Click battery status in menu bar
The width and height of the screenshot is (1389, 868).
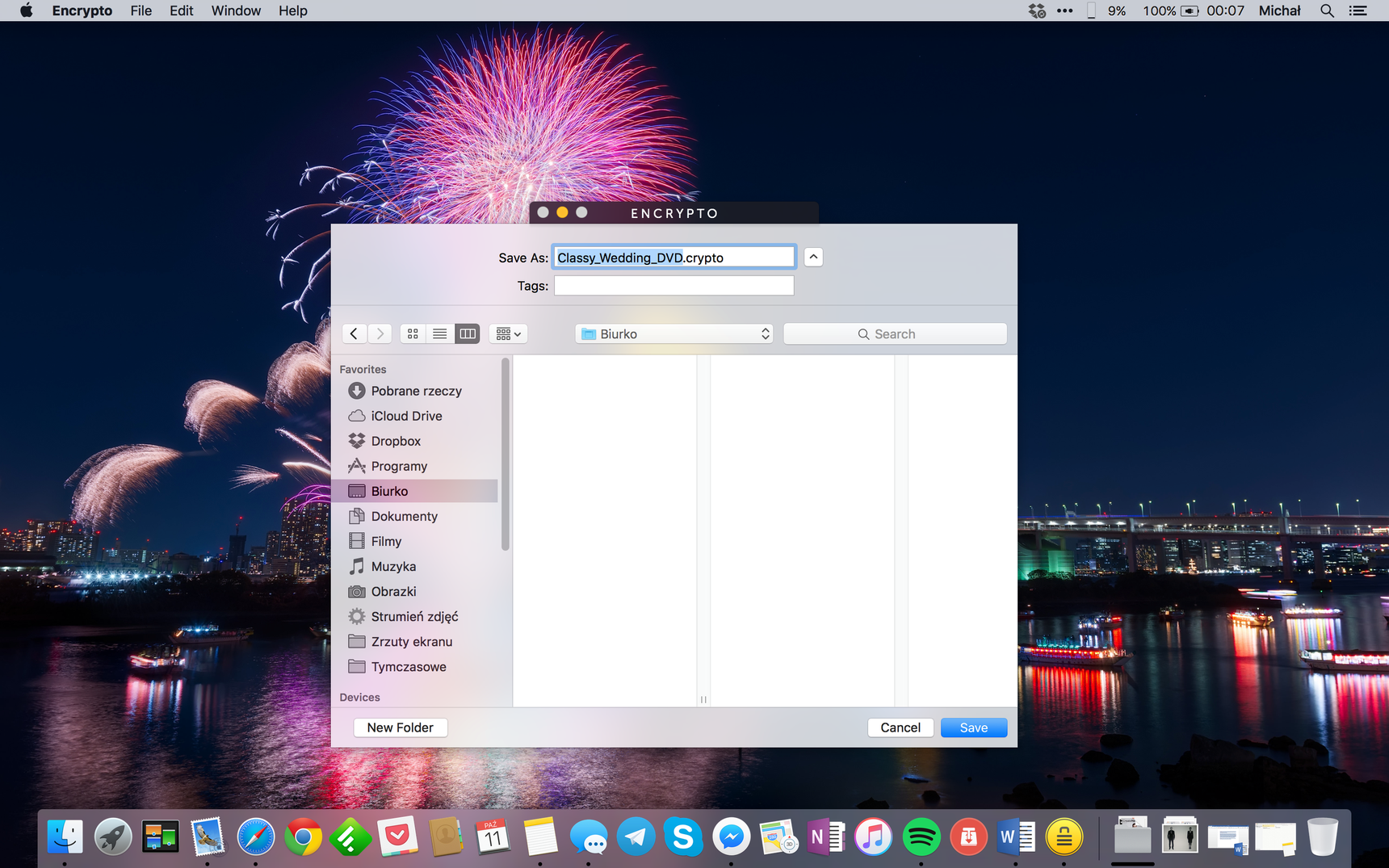click(x=1171, y=10)
